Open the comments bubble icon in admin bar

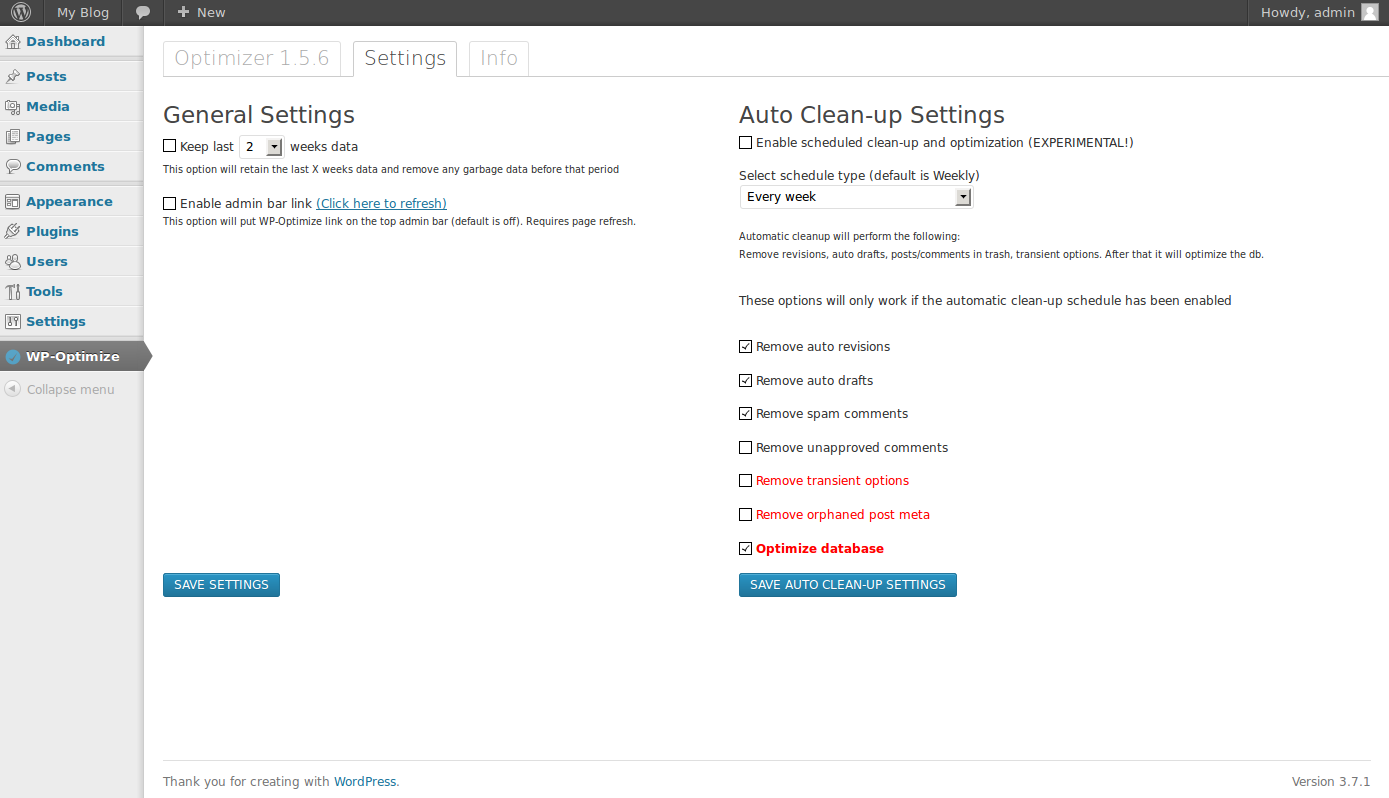pos(143,13)
